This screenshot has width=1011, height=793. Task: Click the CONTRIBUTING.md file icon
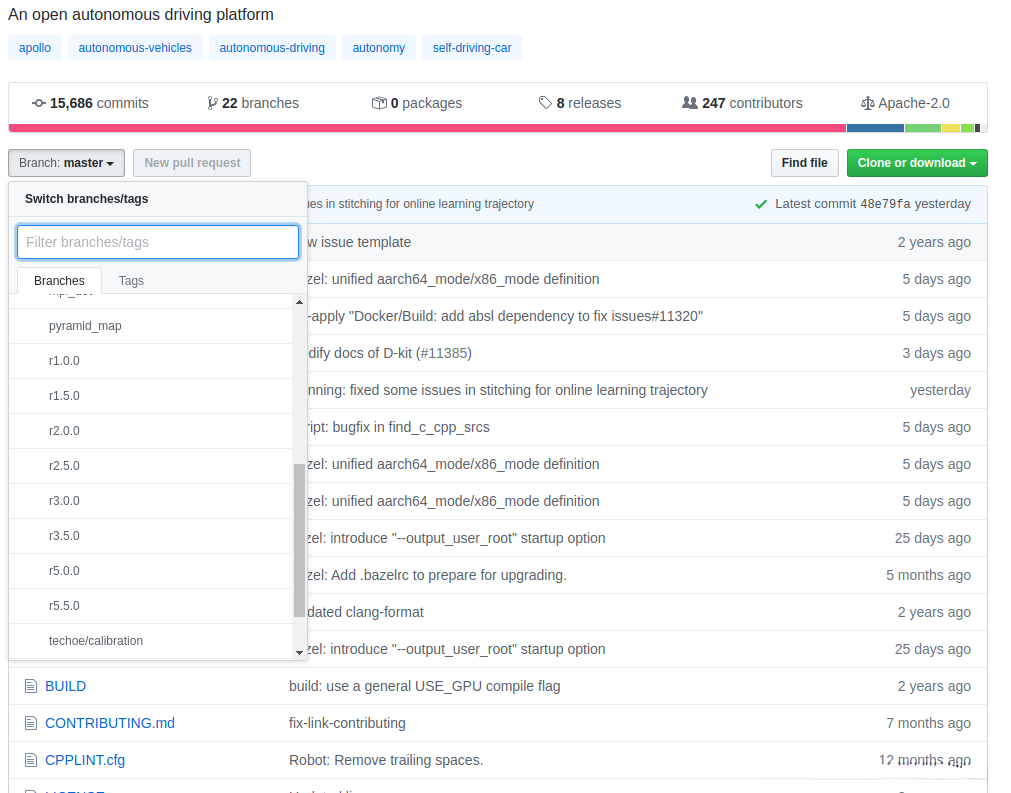[30, 723]
